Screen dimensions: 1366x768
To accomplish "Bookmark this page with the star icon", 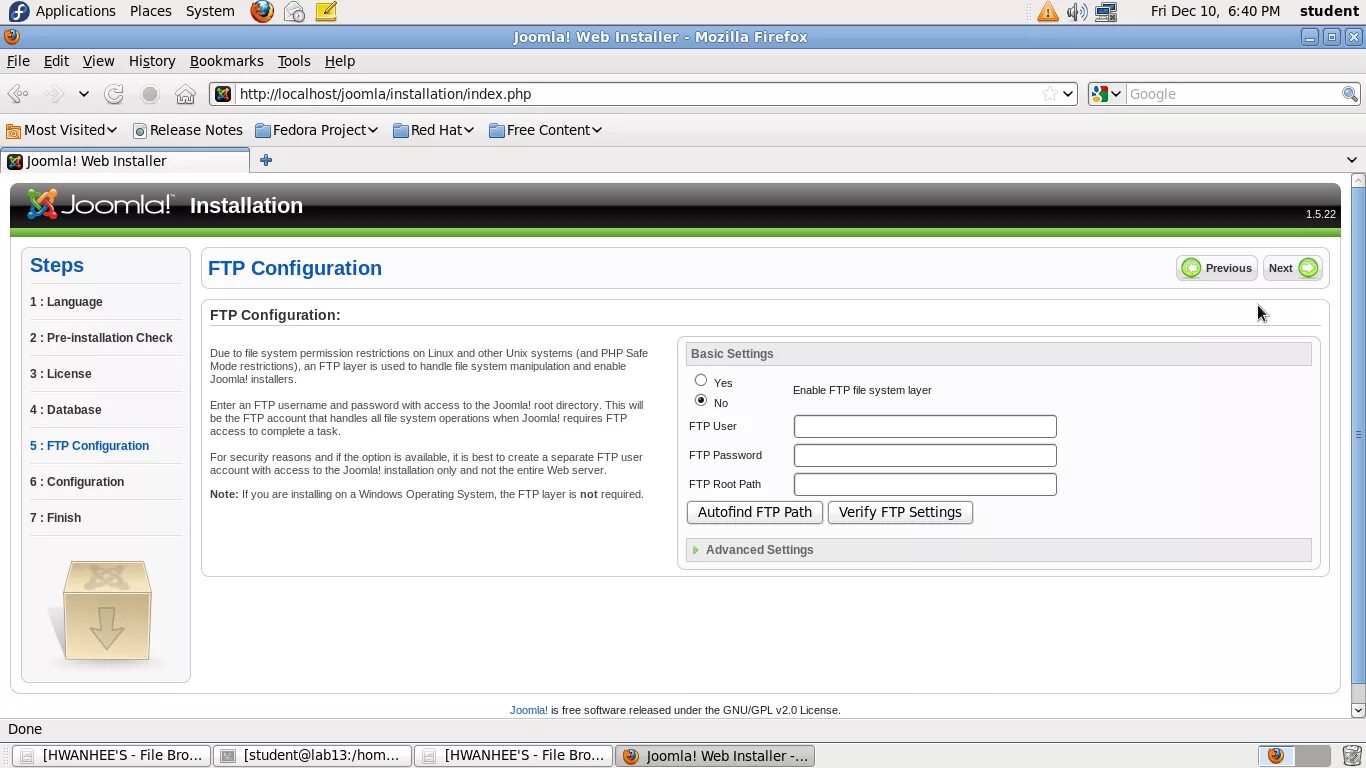I will (x=1050, y=94).
